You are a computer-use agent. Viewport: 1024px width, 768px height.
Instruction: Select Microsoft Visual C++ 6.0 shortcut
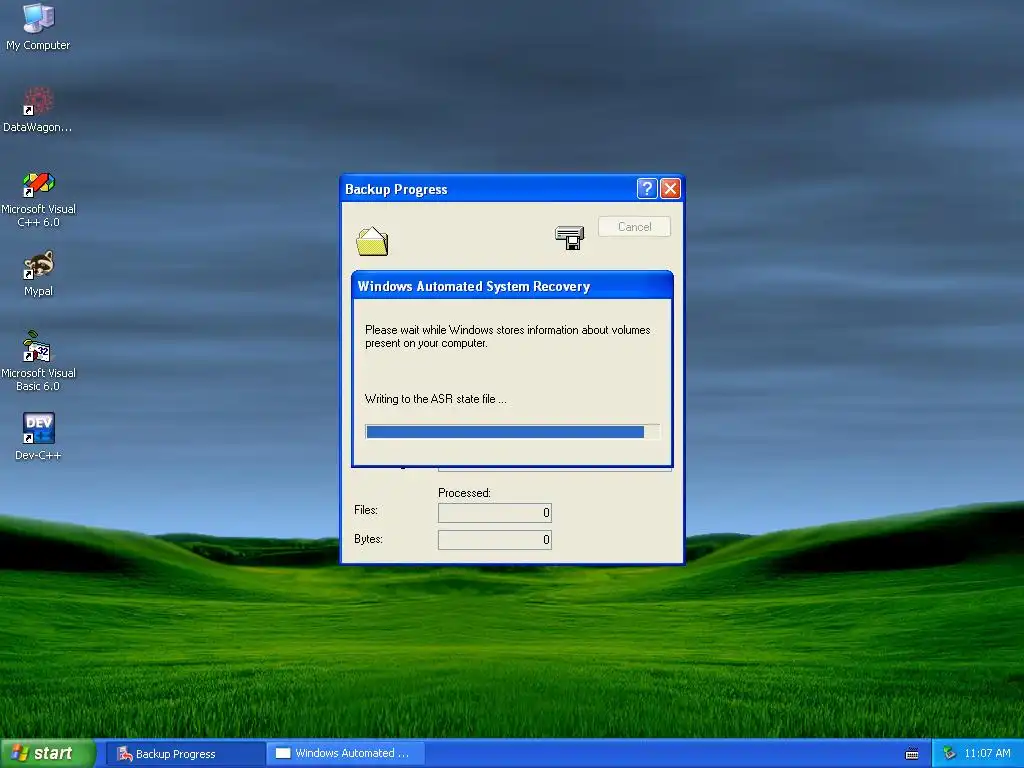[x=38, y=199]
